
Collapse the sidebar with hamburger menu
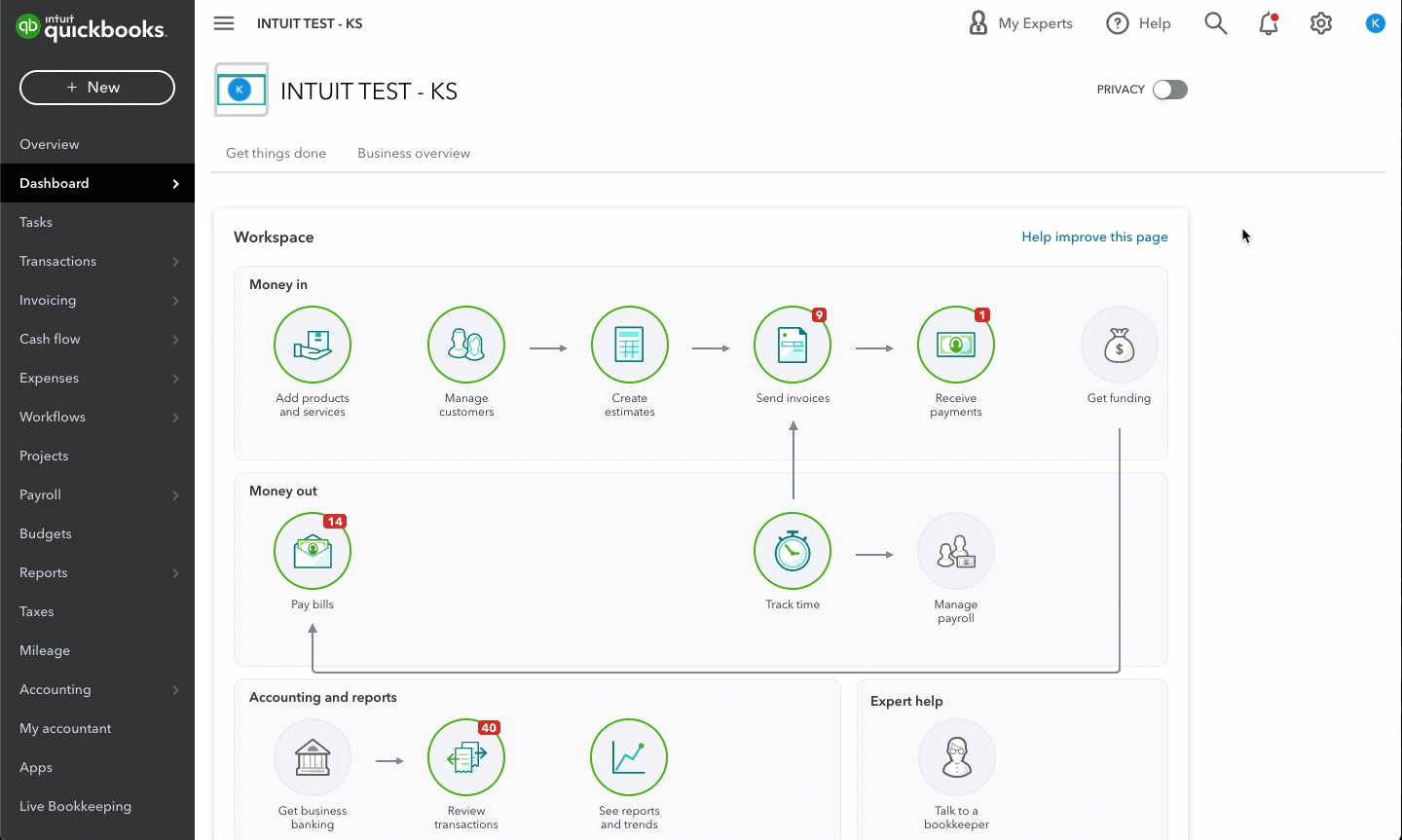[224, 23]
